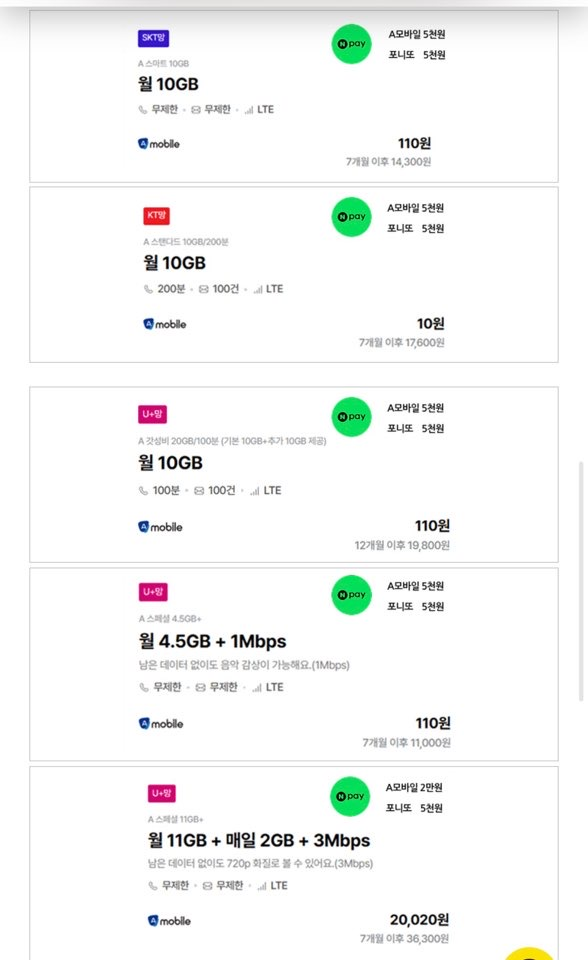Viewport: 588px width, 960px height.
Task: Click the A mobile logo on the KT plan card
Action: click(x=159, y=323)
